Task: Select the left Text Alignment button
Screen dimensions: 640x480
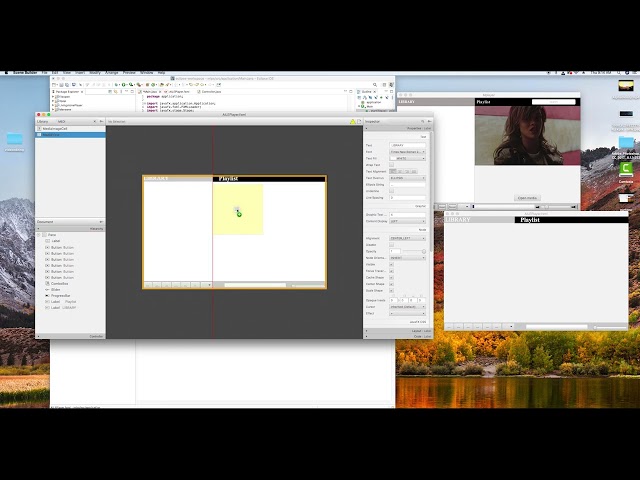Action: [x=393, y=171]
